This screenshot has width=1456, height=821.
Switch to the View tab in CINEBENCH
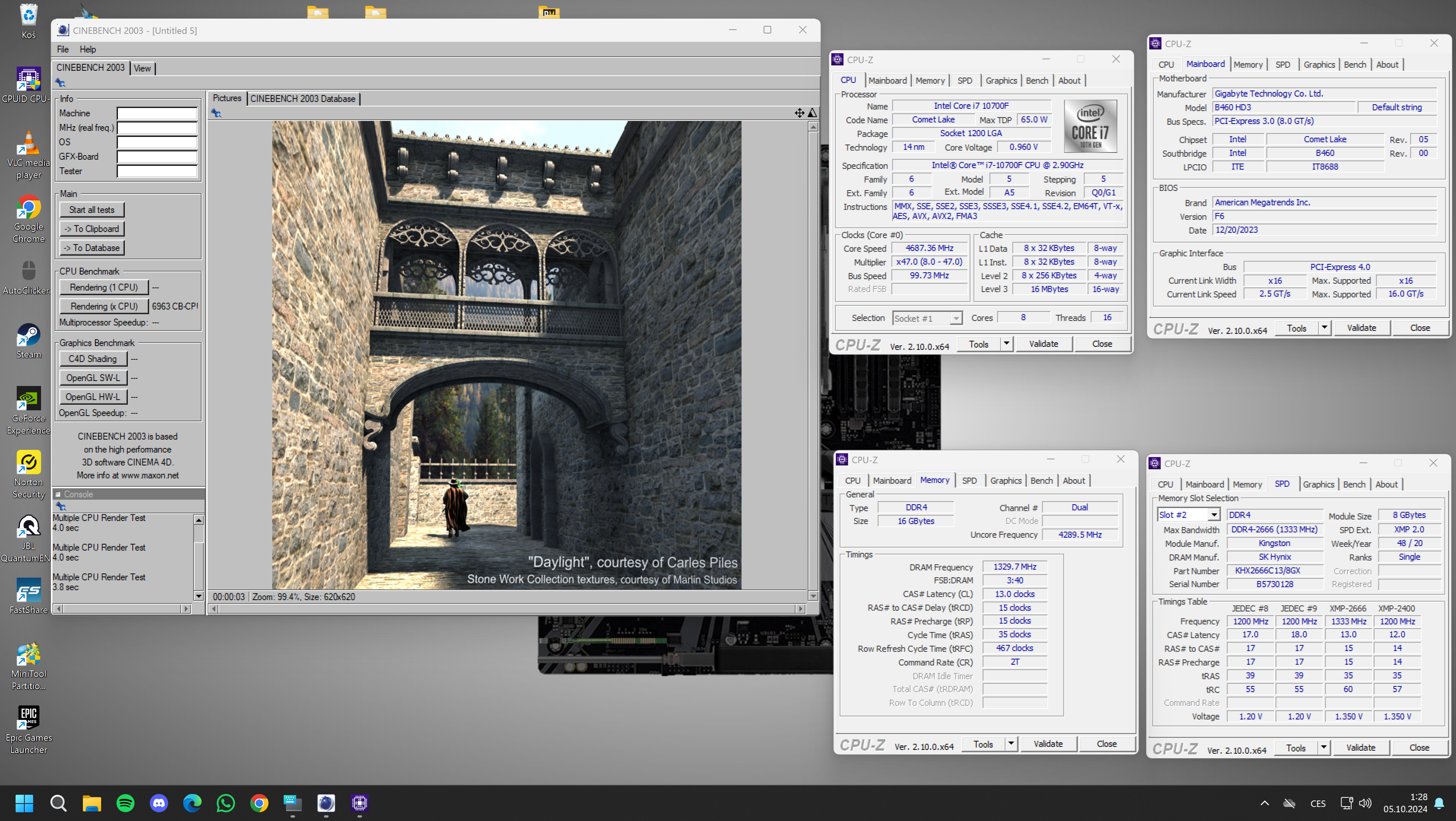pos(143,68)
